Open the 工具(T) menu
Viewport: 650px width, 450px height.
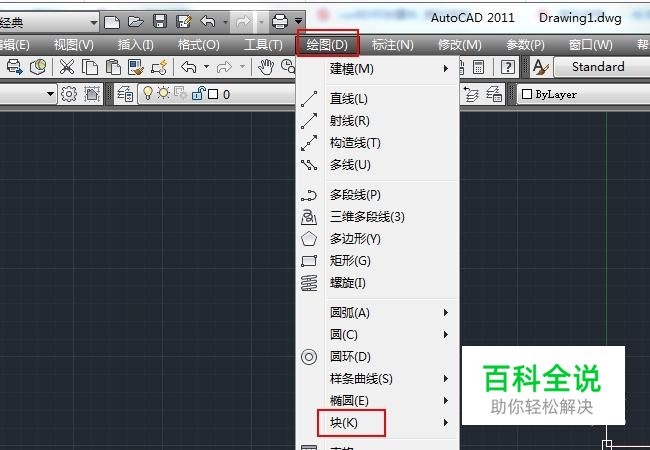pos(263,44)
